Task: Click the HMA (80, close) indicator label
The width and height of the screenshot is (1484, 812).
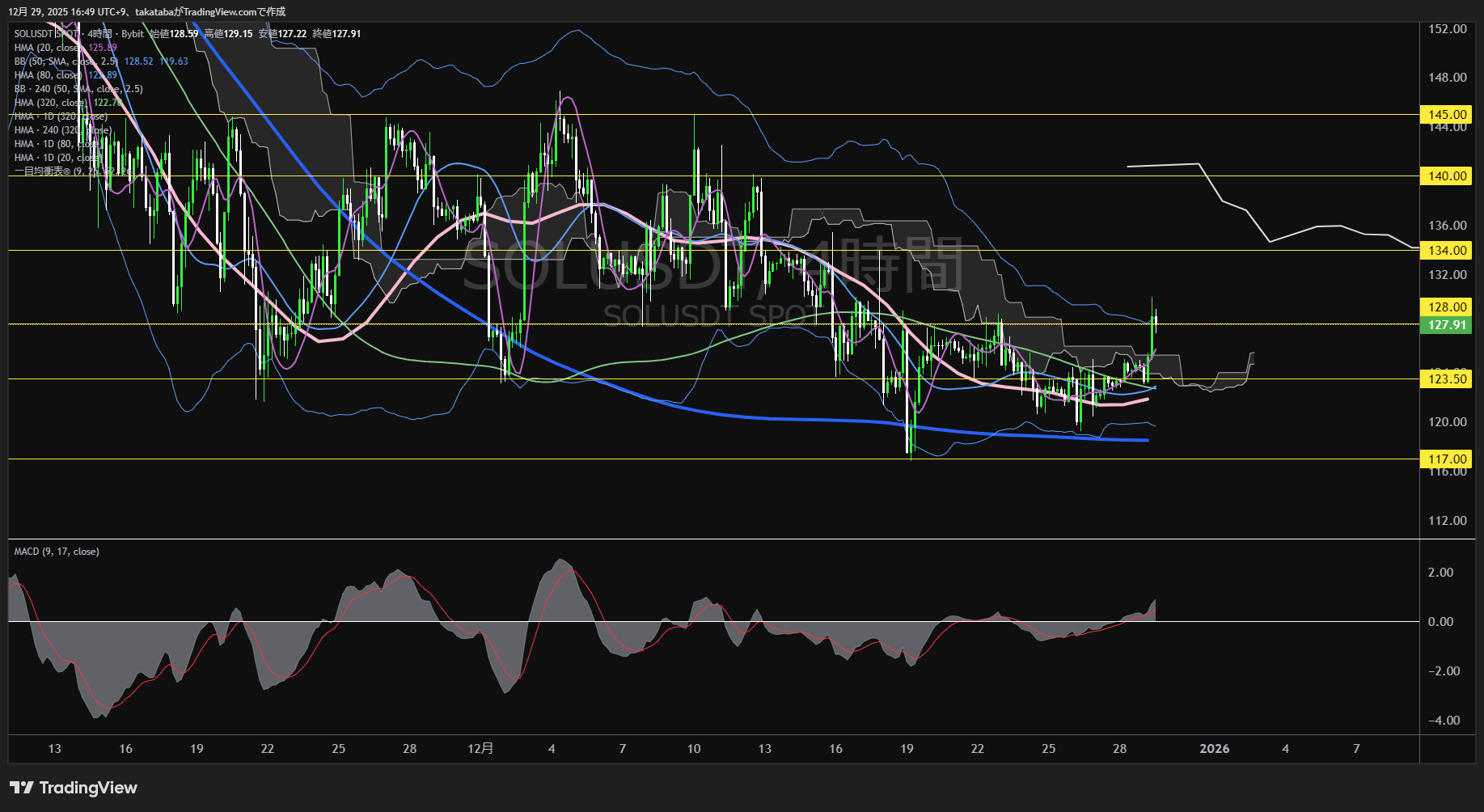Action: [x=49, y=75]
